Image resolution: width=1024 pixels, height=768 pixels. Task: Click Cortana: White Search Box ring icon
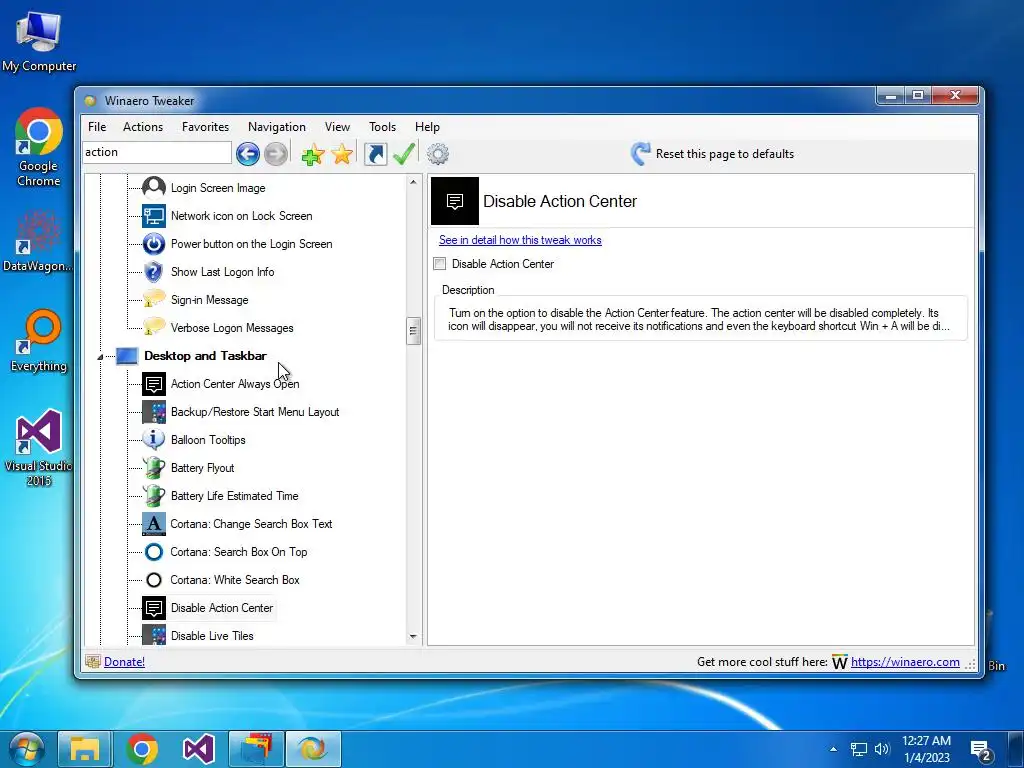[x=154, y=580]
